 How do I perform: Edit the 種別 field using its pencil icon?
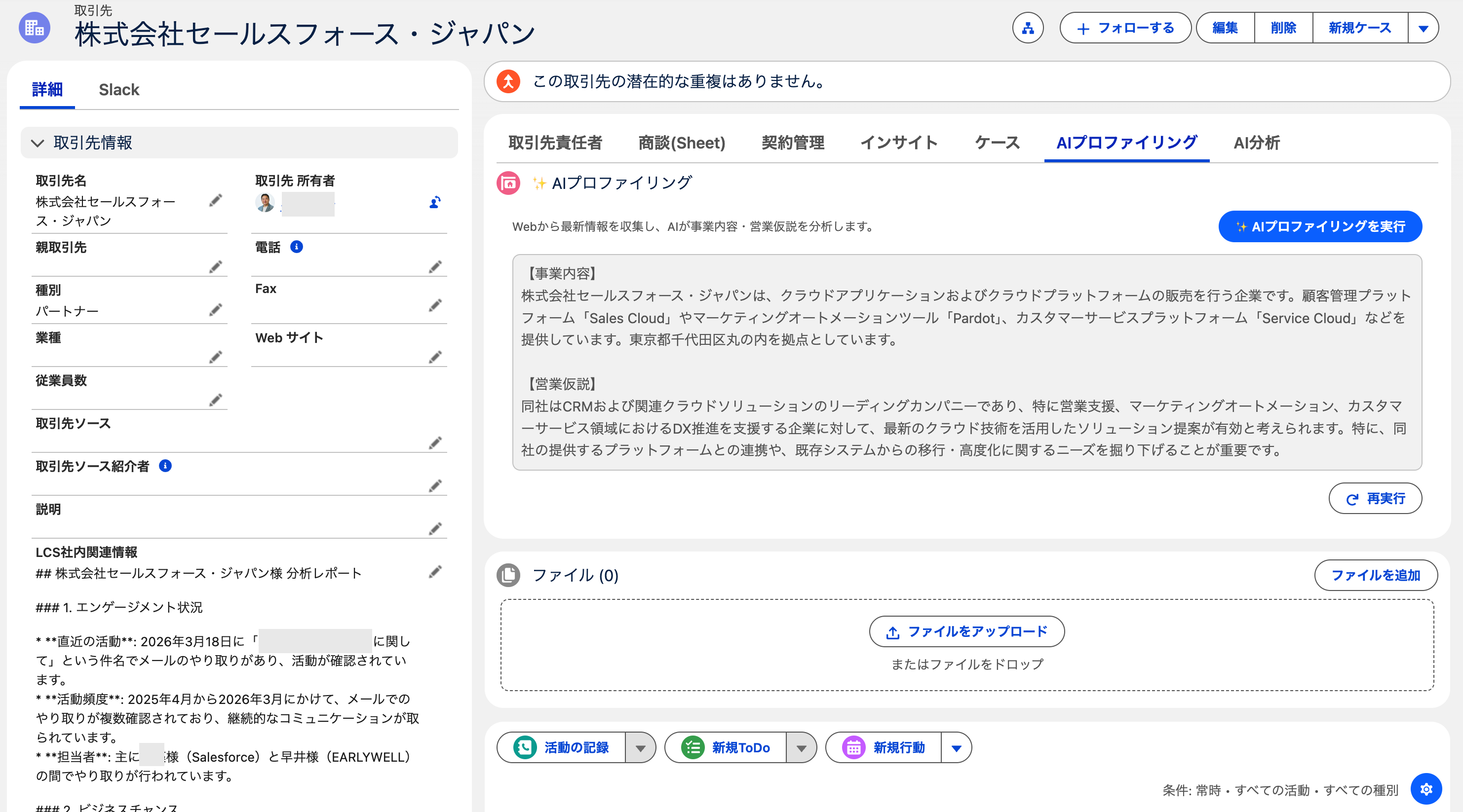point(215,310)
